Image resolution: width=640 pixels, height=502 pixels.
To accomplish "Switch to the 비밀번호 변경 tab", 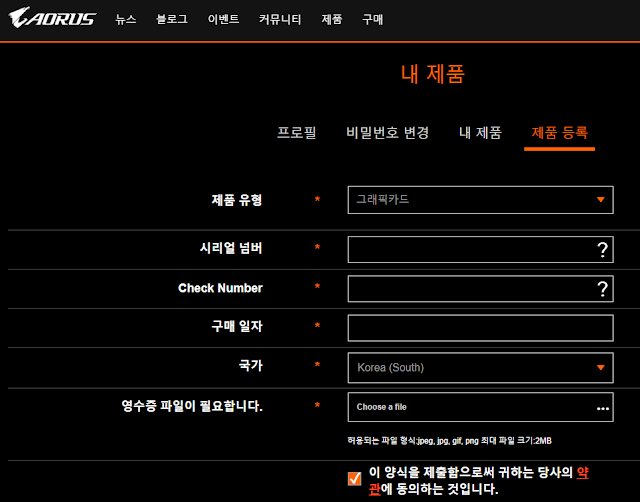I will tap(387, 133).
